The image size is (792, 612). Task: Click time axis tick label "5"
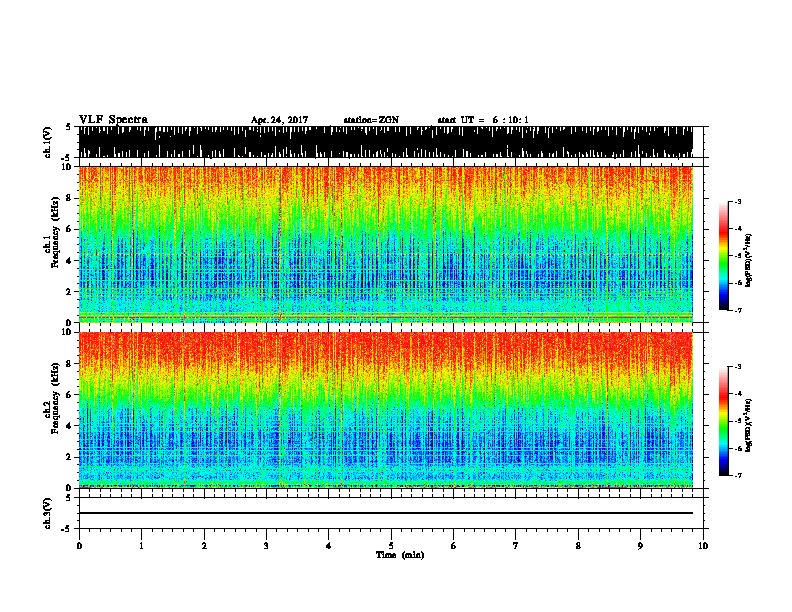coord(391,546)
